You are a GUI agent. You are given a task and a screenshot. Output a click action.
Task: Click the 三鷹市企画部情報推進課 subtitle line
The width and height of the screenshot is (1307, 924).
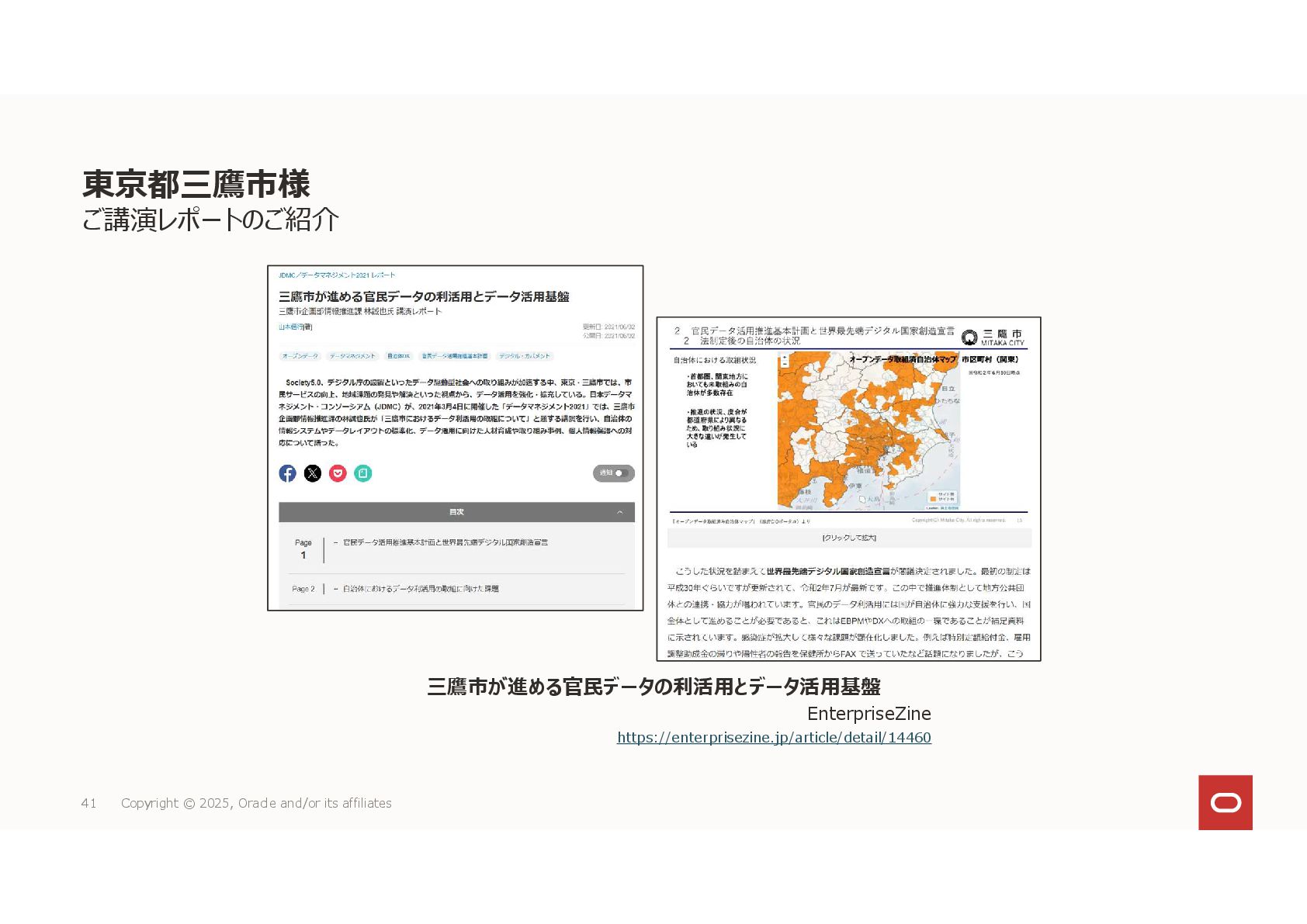pyautogui.click(x=360, y=311)
